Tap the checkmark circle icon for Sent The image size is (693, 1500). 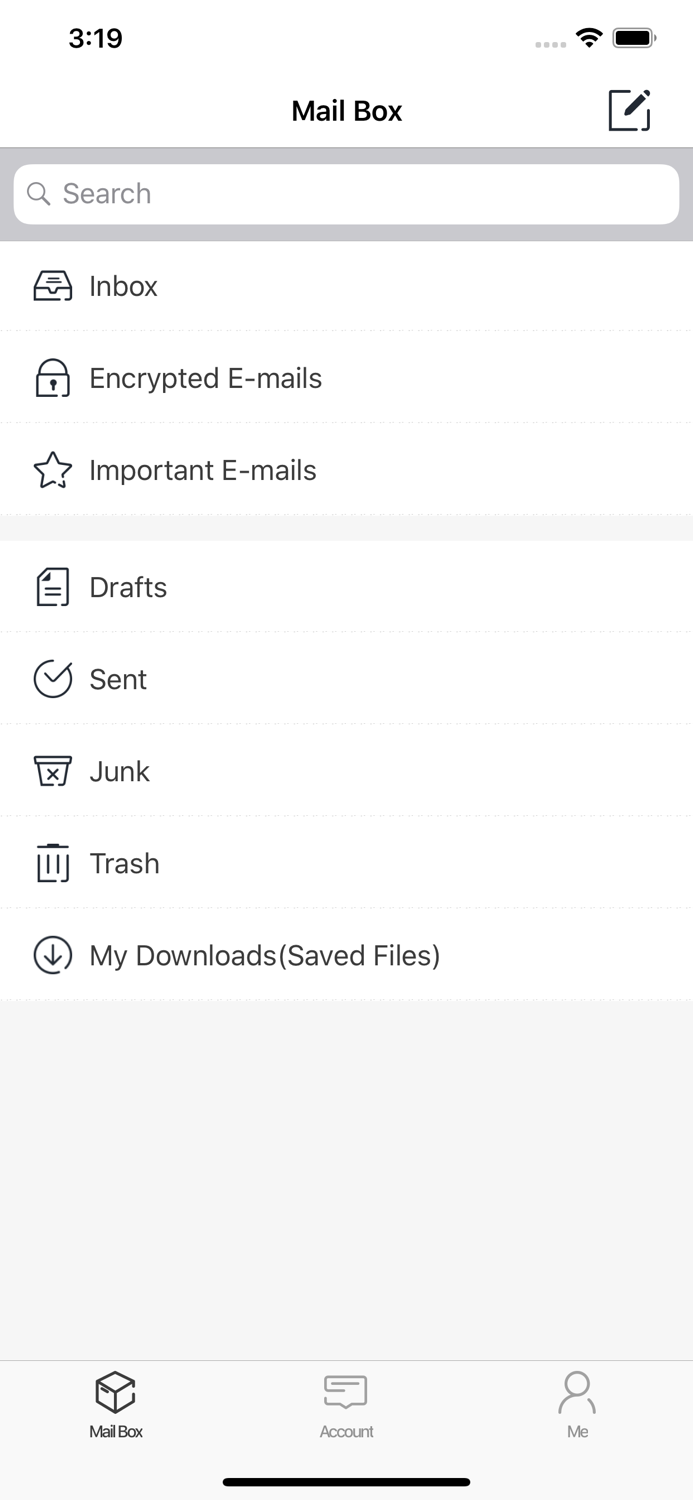point(52,679)
